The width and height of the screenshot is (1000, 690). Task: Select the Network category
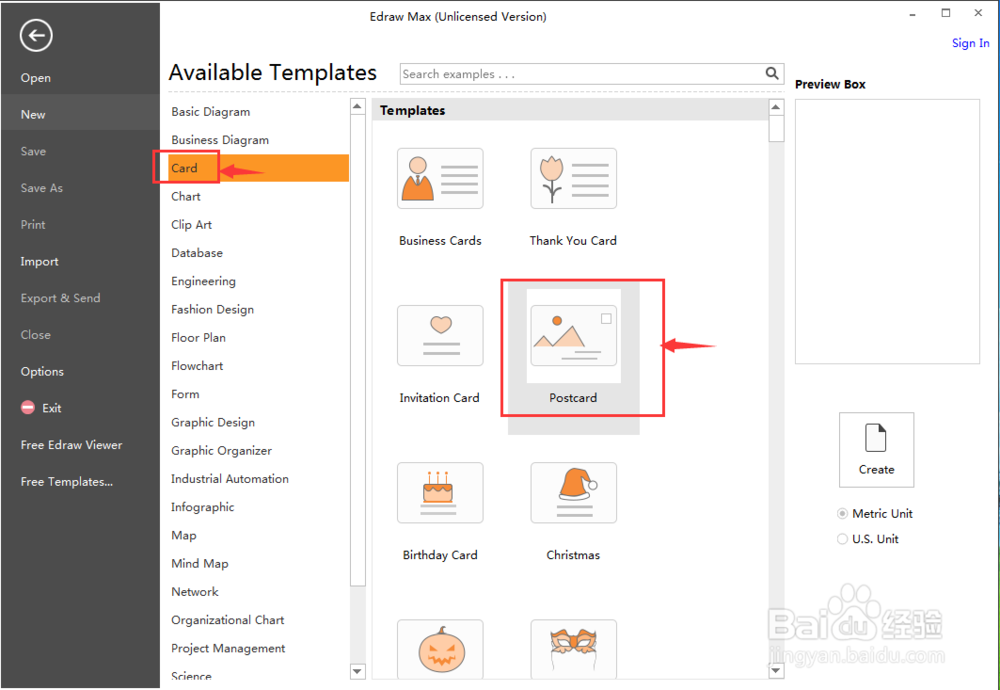[195, 592]
